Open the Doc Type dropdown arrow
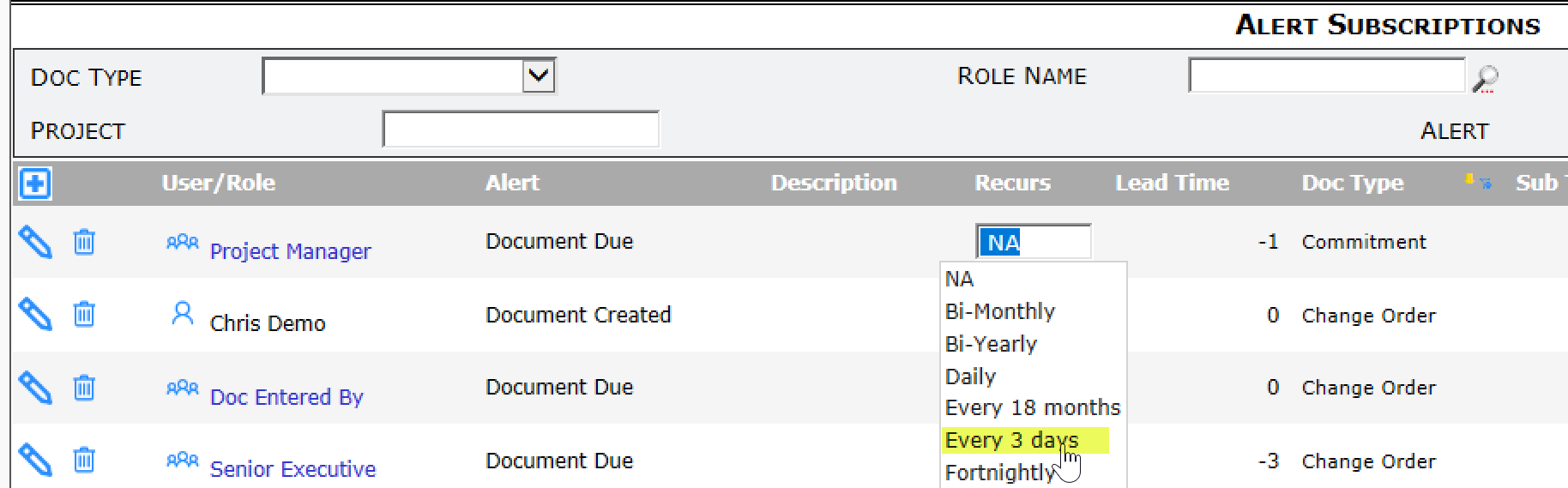 point(539,75)
